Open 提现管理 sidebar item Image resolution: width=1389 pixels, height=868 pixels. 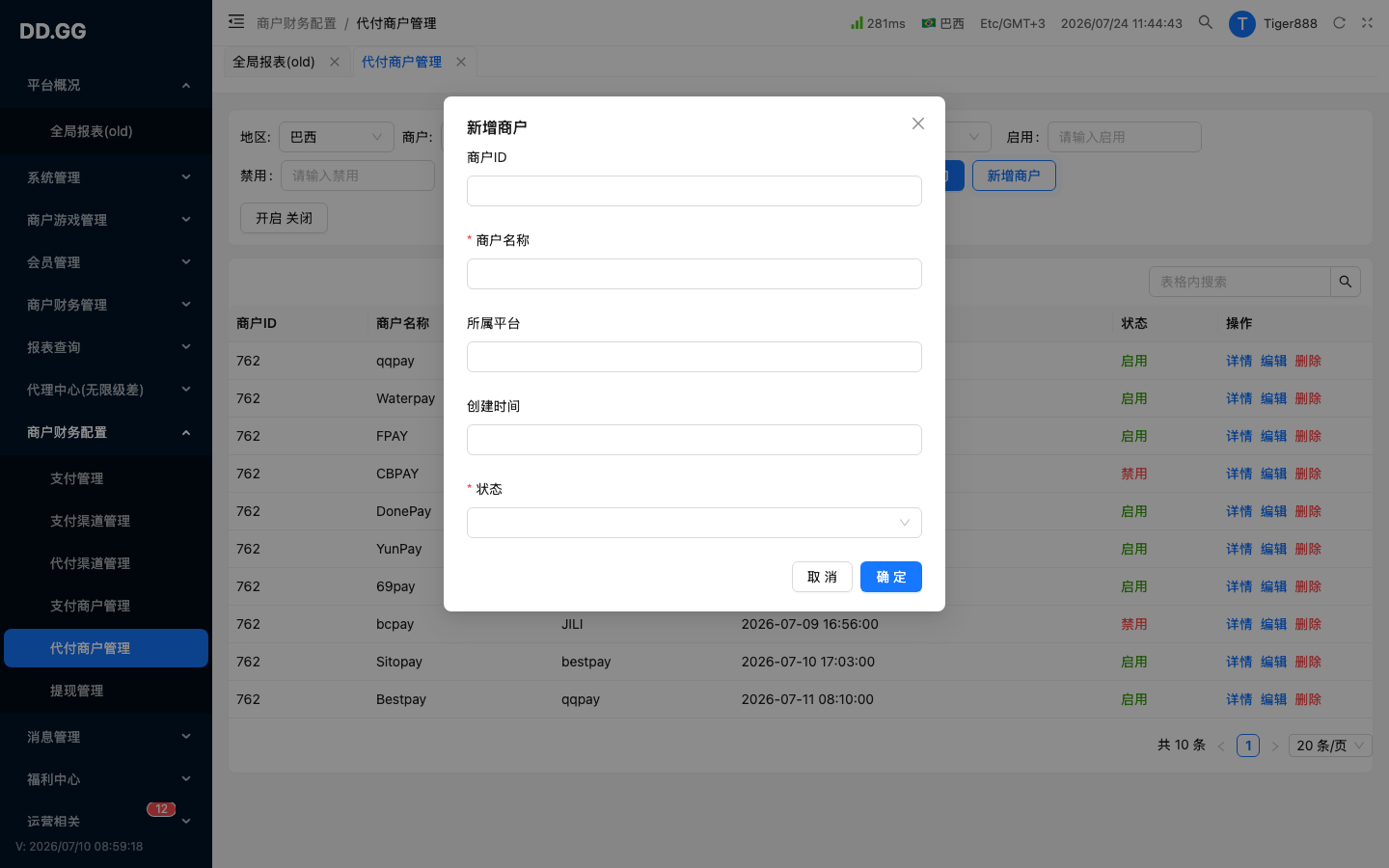coord(106,691)
